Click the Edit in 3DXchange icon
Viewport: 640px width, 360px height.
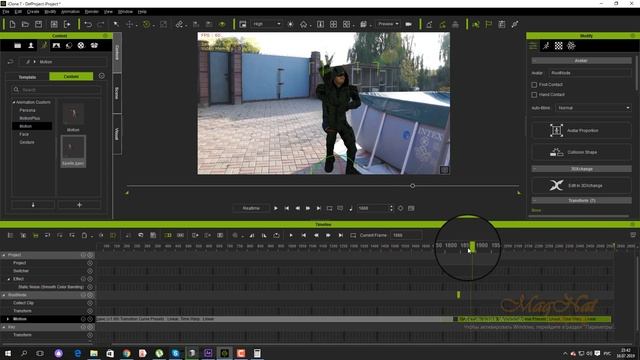point(556,185)
